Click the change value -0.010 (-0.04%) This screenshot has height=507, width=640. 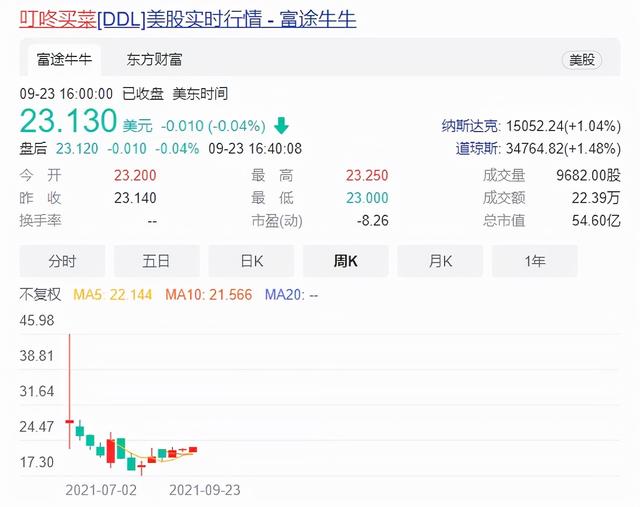point(213,126)
